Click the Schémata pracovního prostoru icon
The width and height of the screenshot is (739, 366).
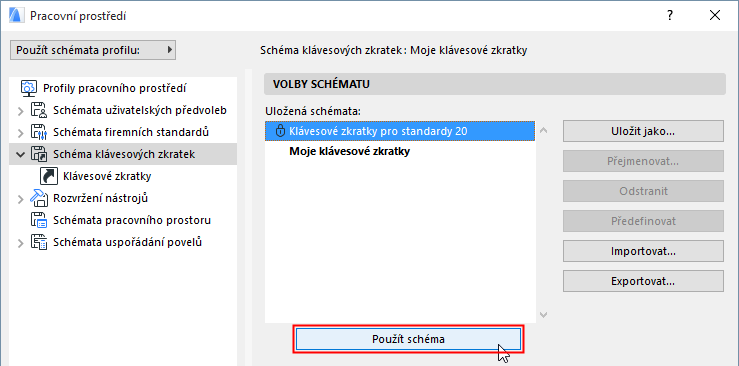[x=39, y=220]
